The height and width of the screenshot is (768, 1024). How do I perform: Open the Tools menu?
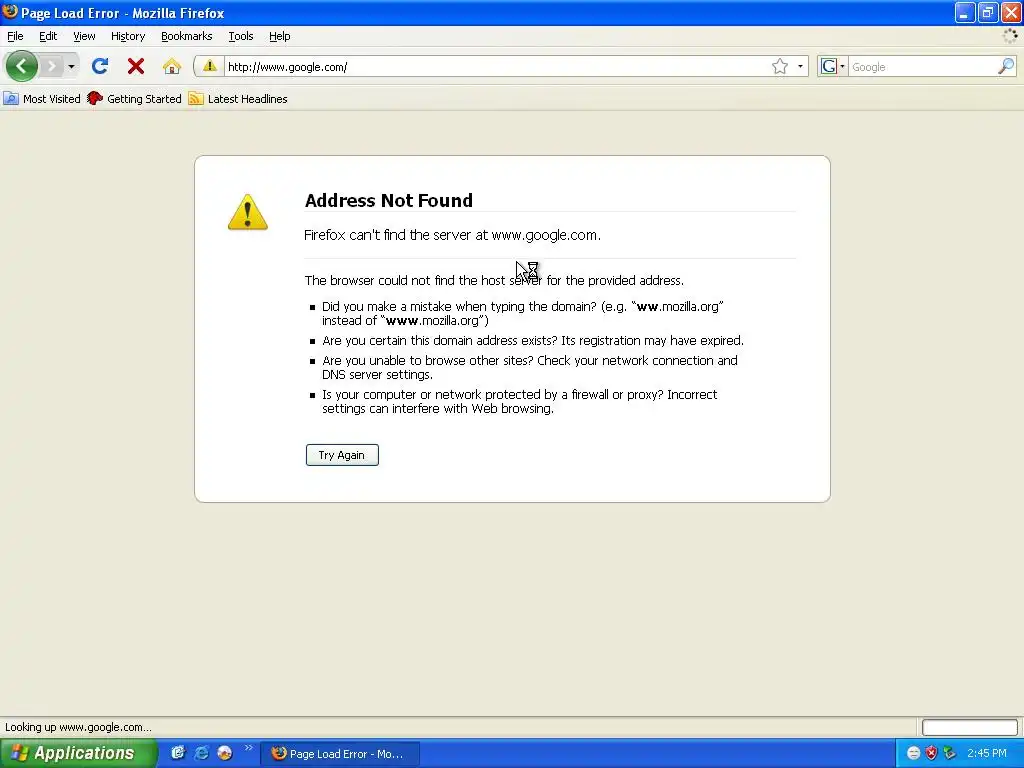pos(241,37)
